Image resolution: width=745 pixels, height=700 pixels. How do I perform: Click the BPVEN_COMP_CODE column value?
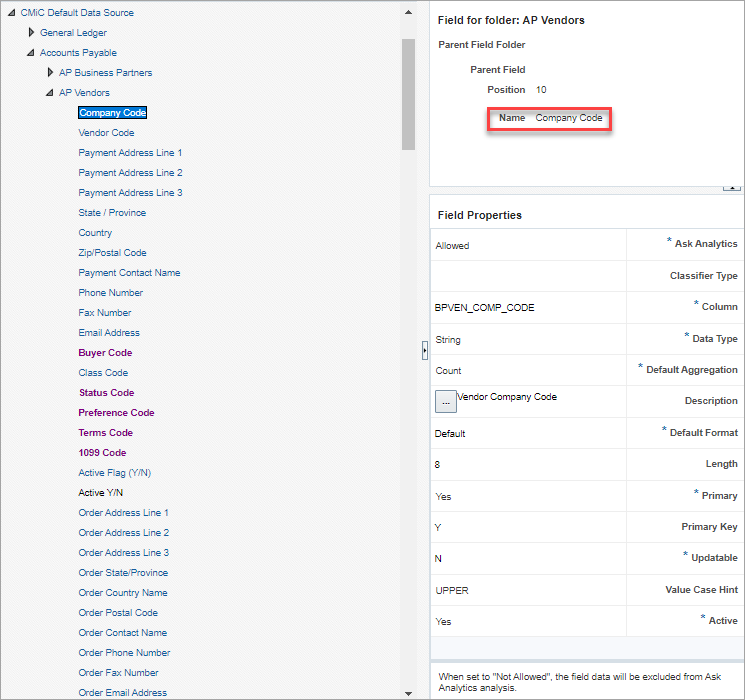485,307
